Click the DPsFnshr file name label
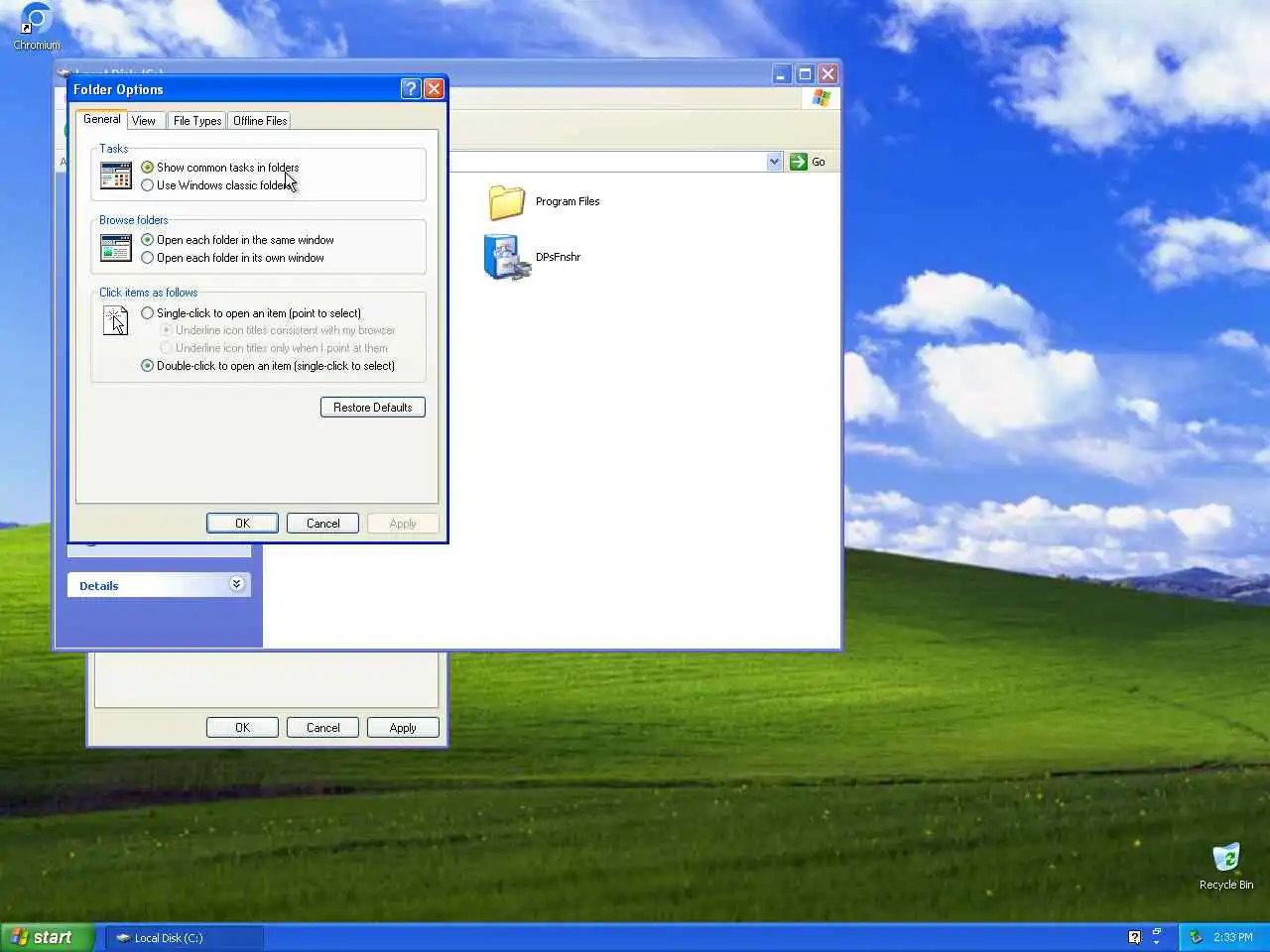The width and height of the screenshot is (1270, 952). tap(558, 257)
